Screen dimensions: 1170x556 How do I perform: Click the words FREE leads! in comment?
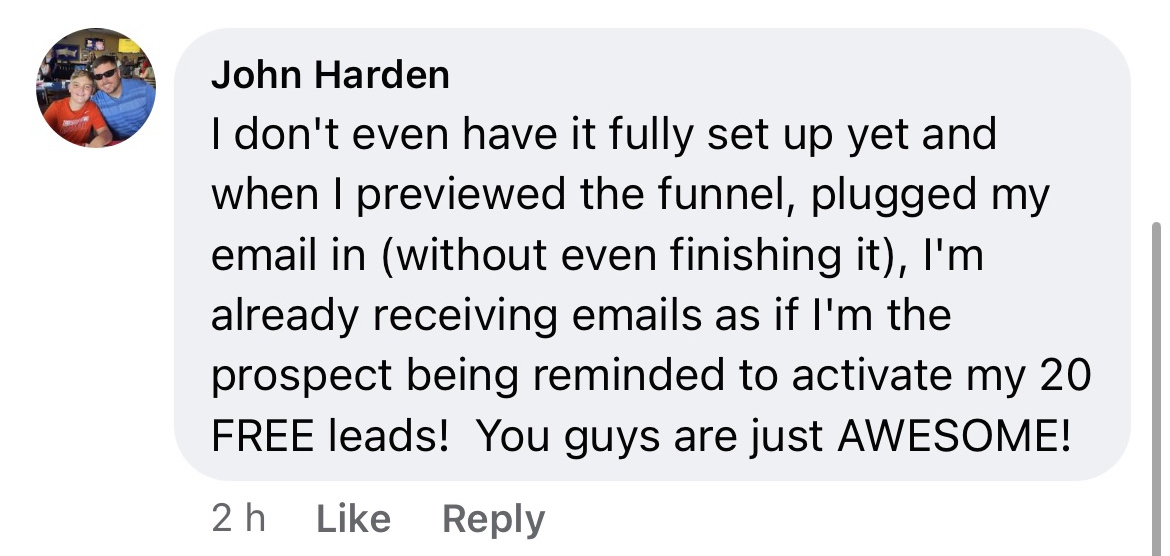coord(329,436)
